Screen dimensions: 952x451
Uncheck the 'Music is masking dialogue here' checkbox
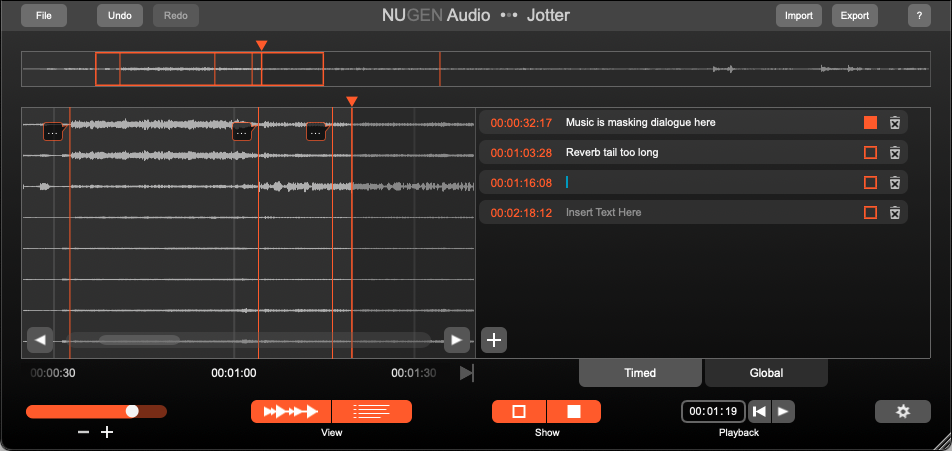[870, 123]
